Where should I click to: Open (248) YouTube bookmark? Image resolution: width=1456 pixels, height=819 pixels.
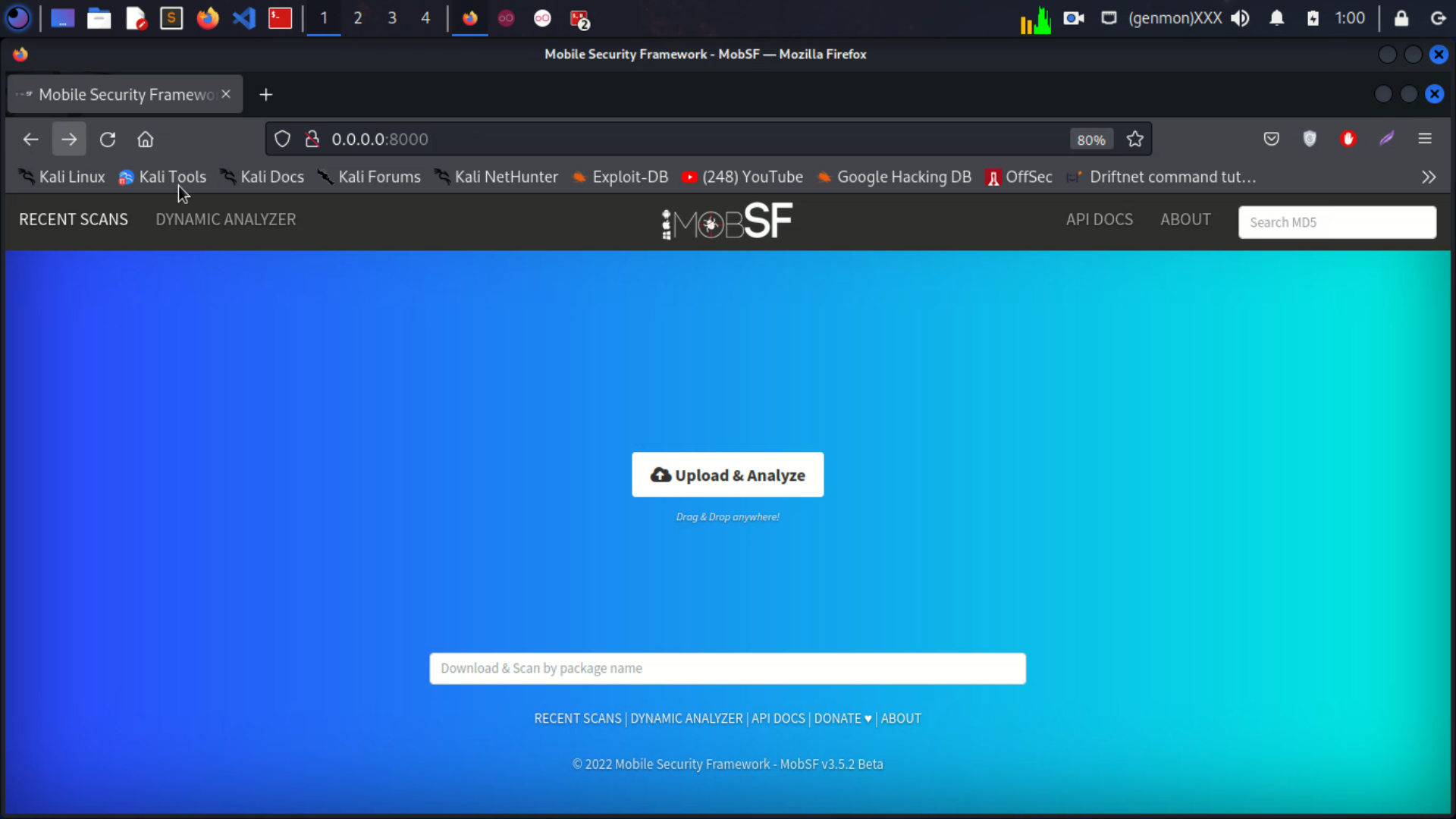[742, 177]
